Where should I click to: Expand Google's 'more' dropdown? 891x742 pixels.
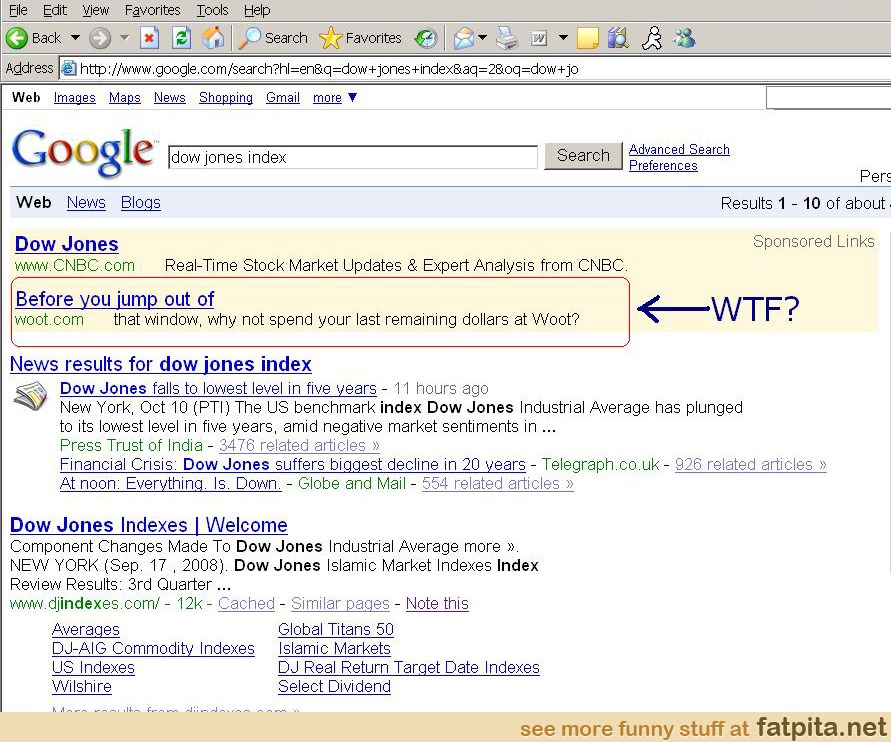tap(335, 98)
